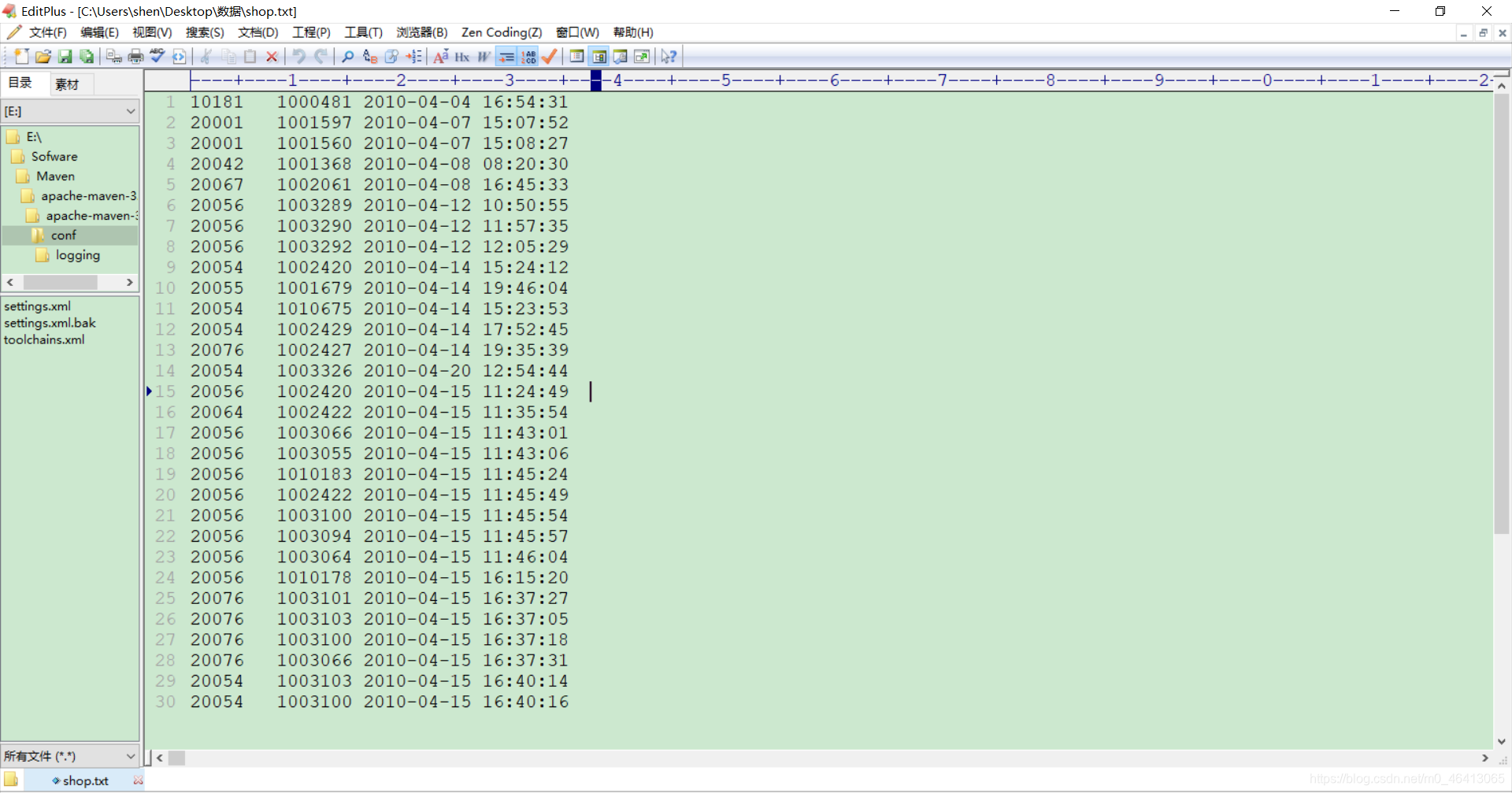1512x793 pixels.
Task: Click the Go to Line icon
Action: [413, 57]
